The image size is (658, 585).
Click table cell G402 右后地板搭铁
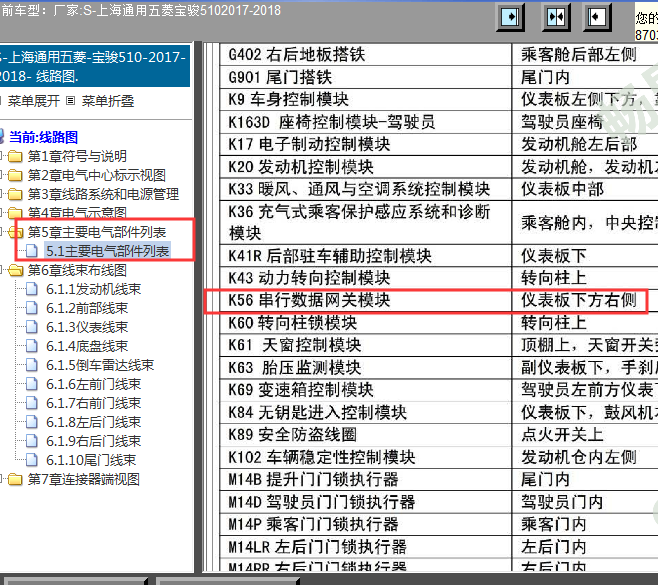(x=366, y=55)
